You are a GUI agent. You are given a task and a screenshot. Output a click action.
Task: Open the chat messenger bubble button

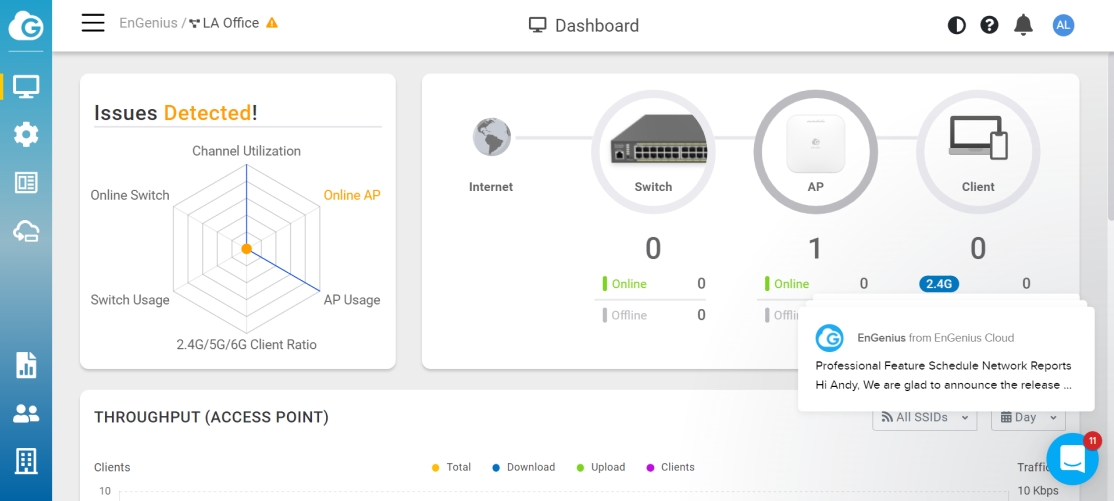pos(1072,459)
